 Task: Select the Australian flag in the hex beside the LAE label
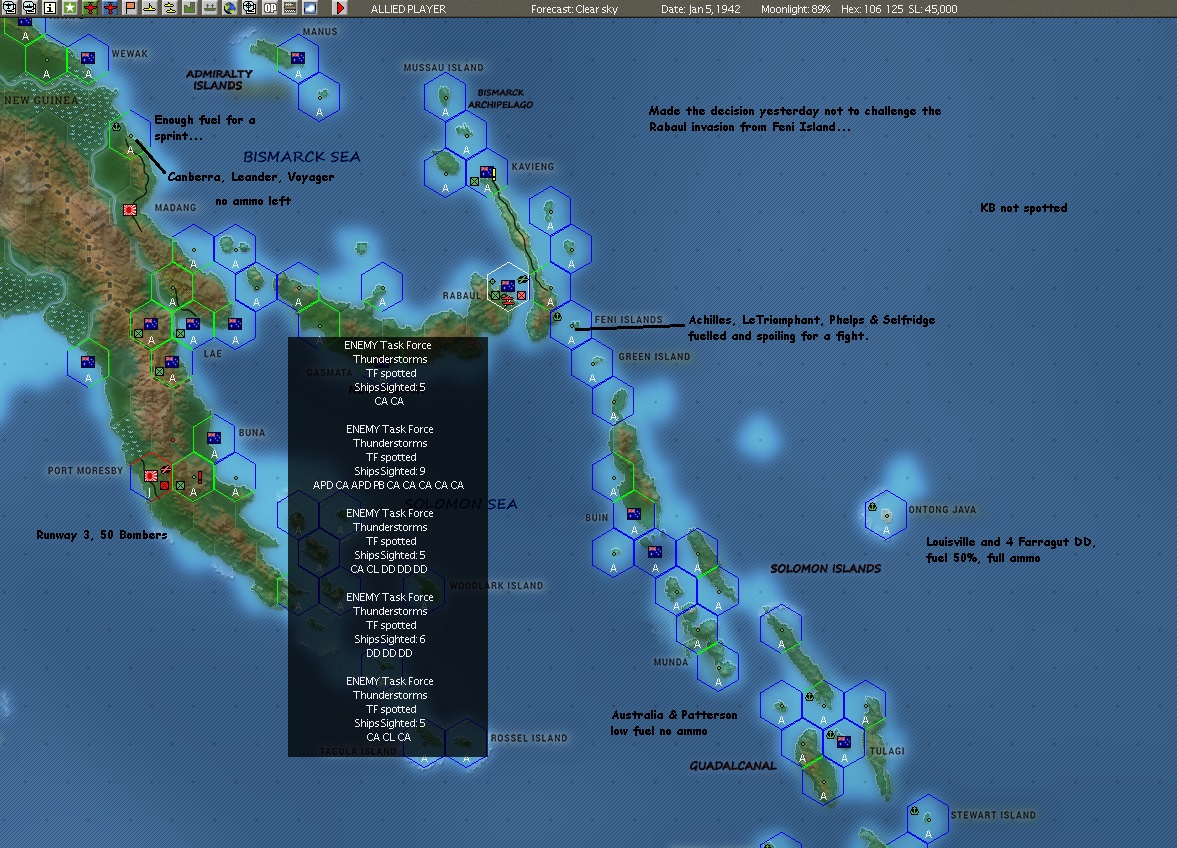pyautogui.click(x=193, y=323)
